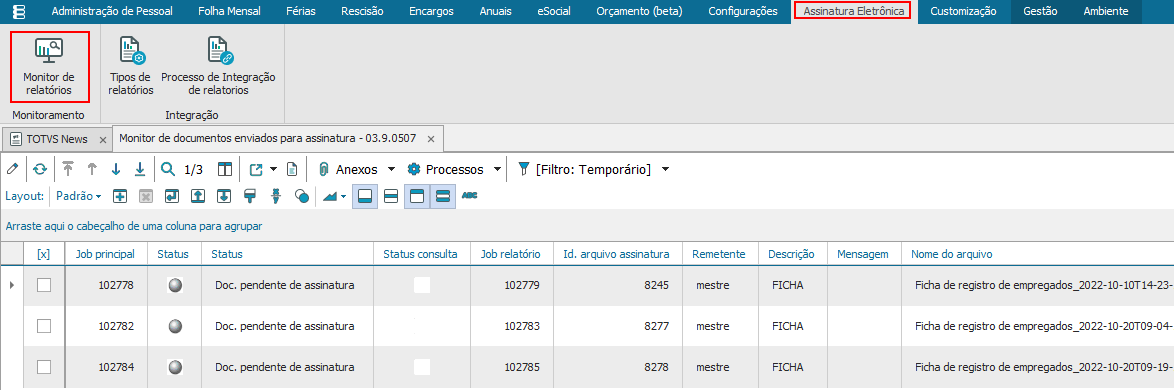Click the [x] select-all column header
The image size is (1174, 390).
point(44,255)
